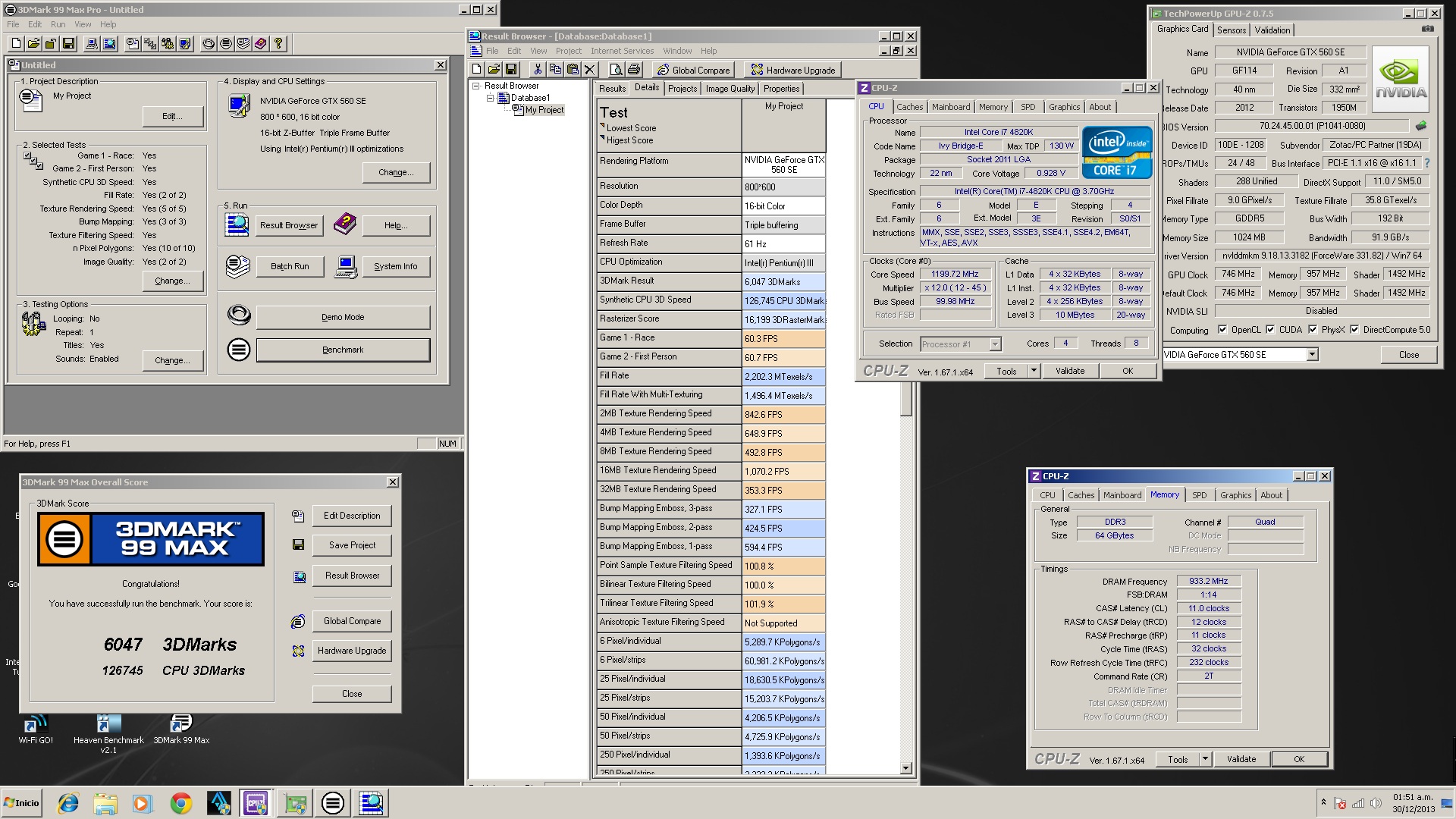The height and width of the screenshot is (819, 1456).
Task: Click Validate button in CPU-Z Memory window
Action: point(1241,759)
